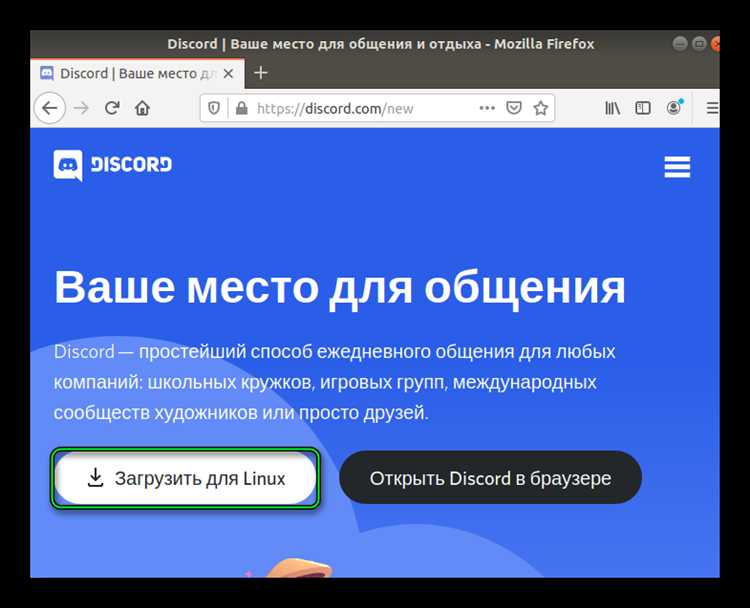750x608 pixels.
Task: Click the Discord logo on the page
Action: [112, 166]
